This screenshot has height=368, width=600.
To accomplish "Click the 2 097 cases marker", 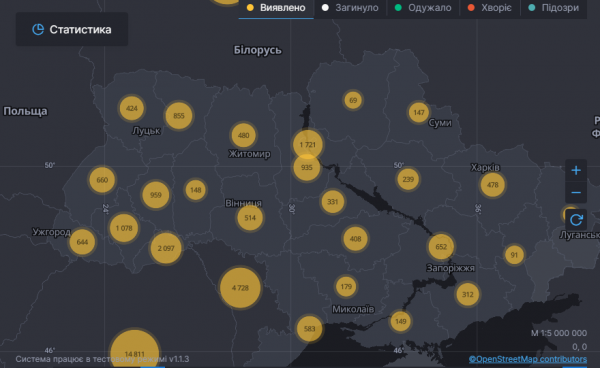I will pos(166,248).
